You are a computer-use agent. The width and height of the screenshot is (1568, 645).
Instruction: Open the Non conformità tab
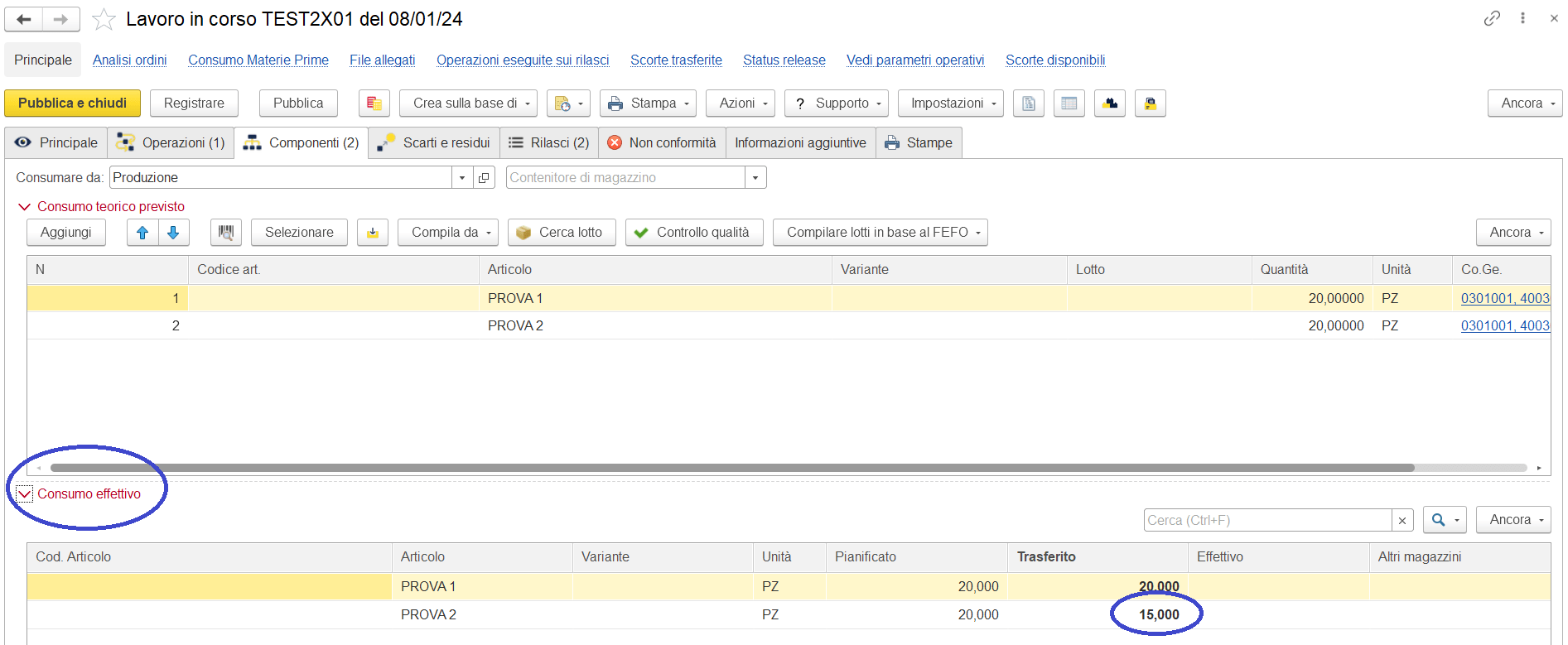pos(663,142)
